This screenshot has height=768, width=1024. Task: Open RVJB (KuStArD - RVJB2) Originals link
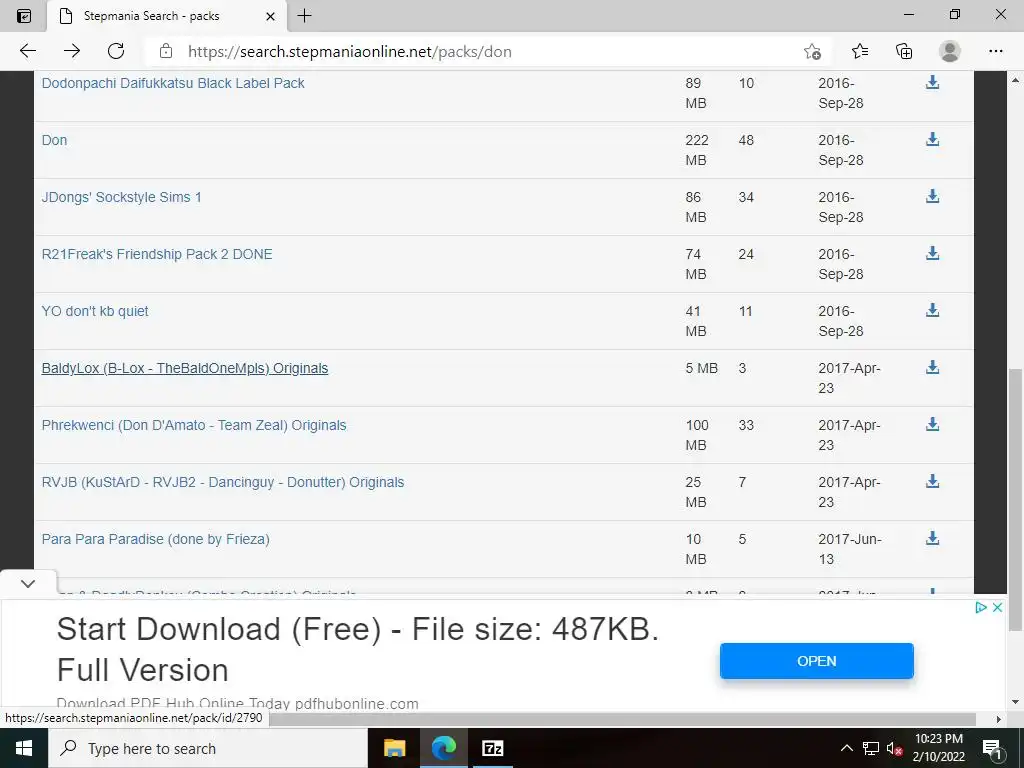coord(223,482)
